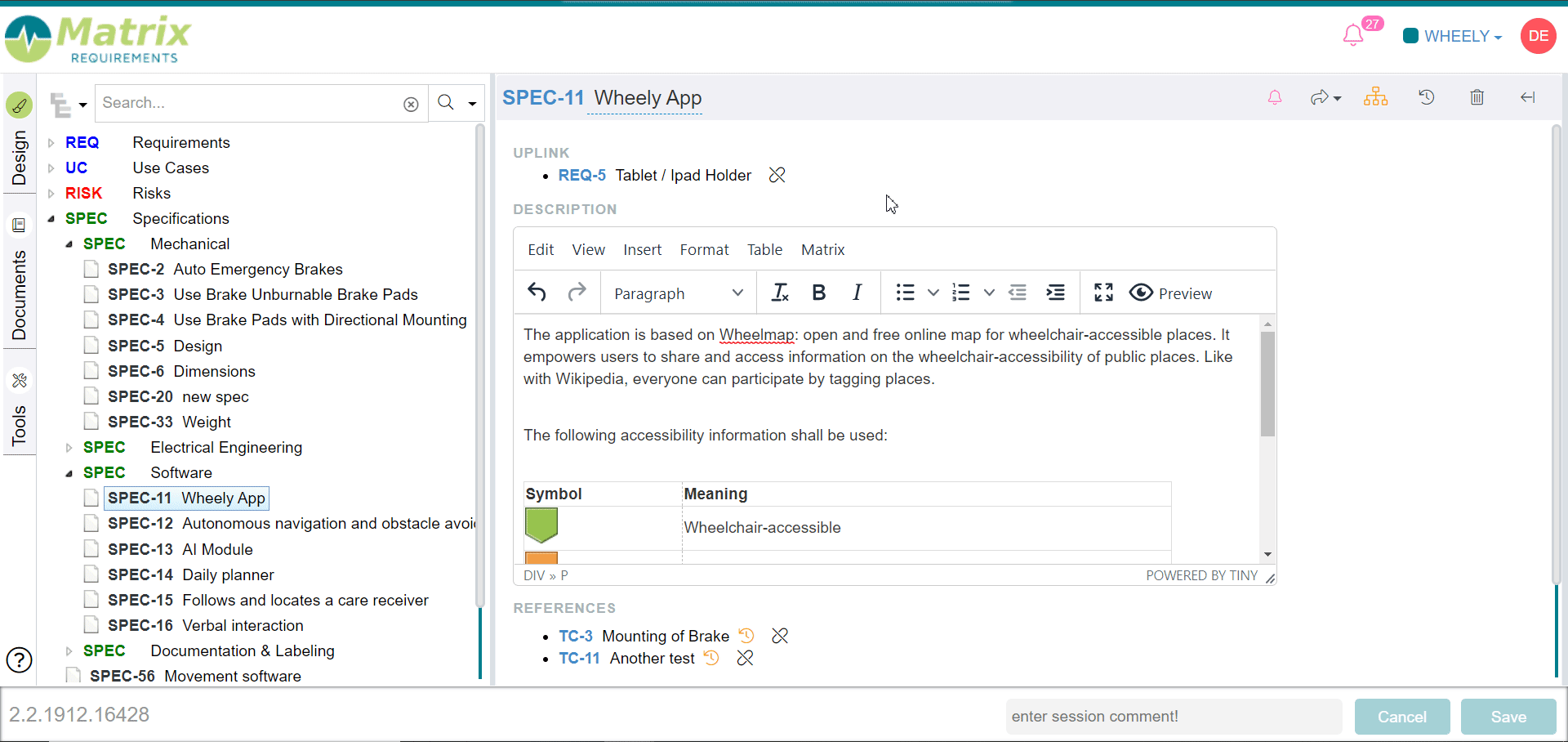Open the Insert menu in editor
The width and height of the screenshot is (1568, 742).
pyautogui.click(x=642, y=249)
